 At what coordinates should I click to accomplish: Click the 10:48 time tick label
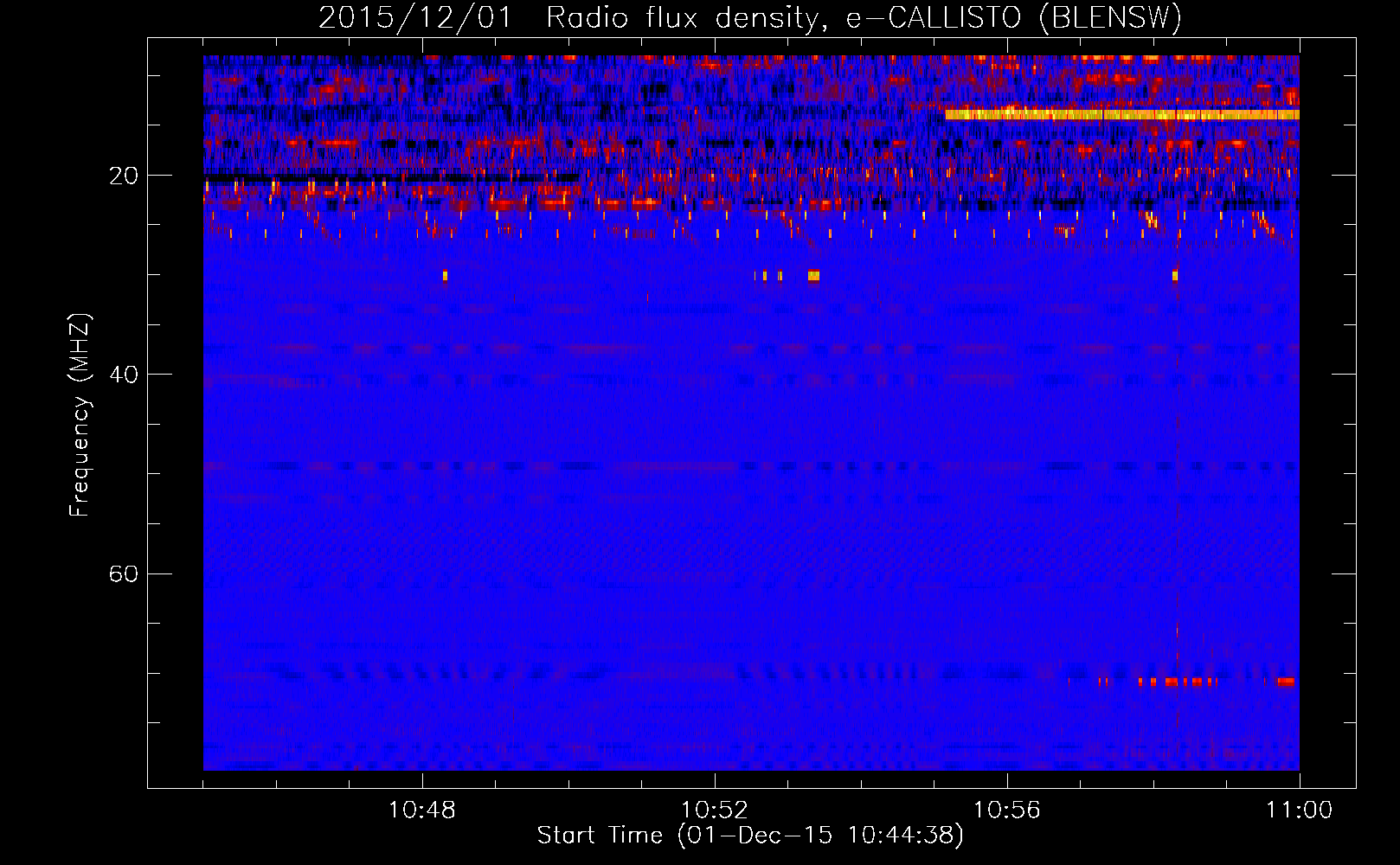tap(422, 811)
